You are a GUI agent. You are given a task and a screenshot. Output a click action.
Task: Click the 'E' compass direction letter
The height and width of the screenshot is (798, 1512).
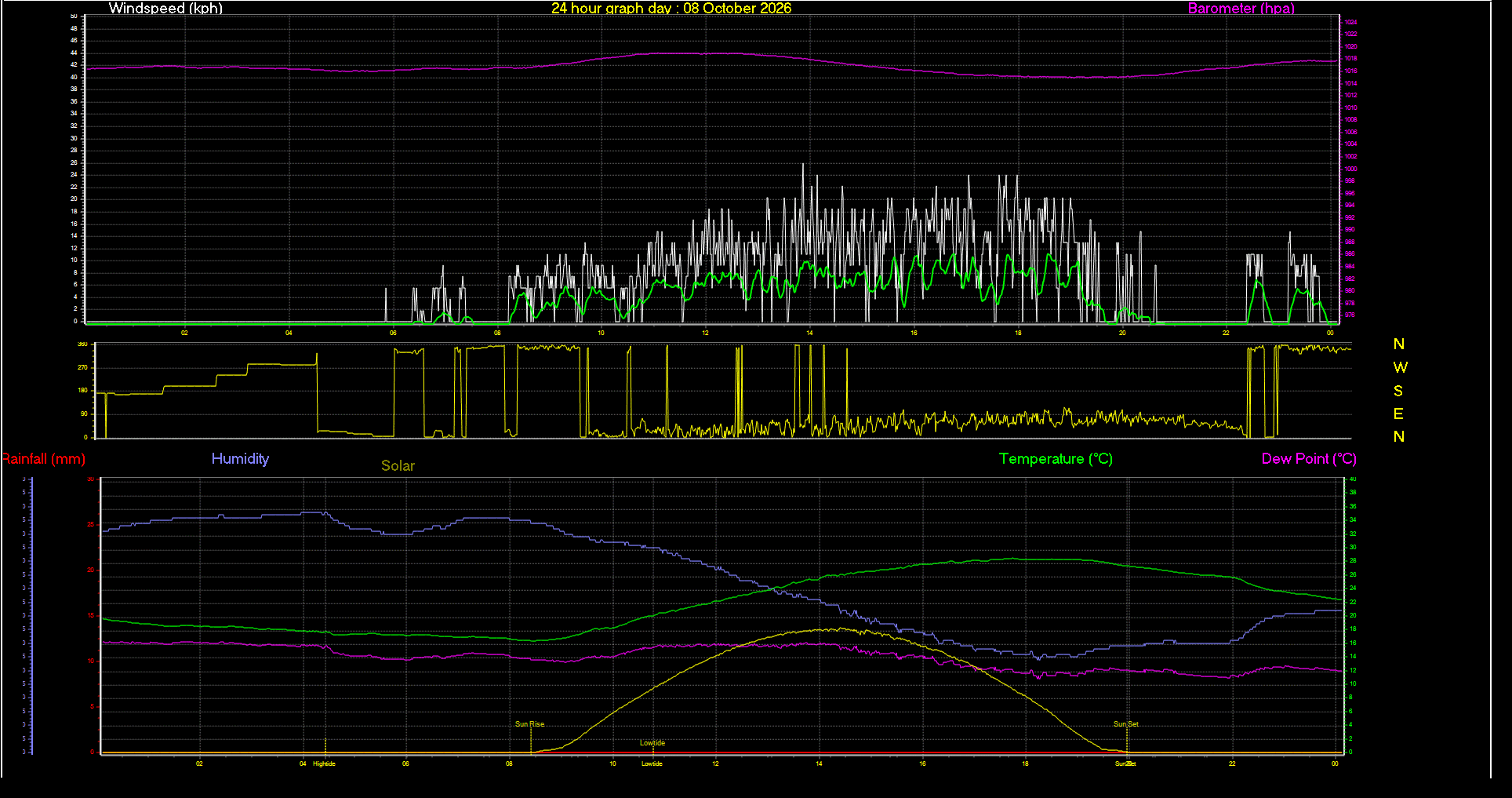click(x=1398, y=414)
